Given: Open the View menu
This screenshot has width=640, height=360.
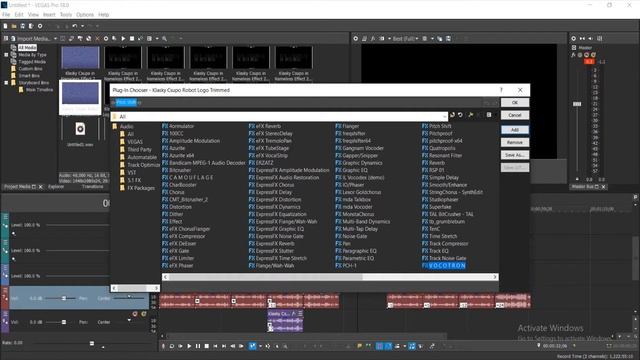Looking at the screenshot, I should (33, 15).
